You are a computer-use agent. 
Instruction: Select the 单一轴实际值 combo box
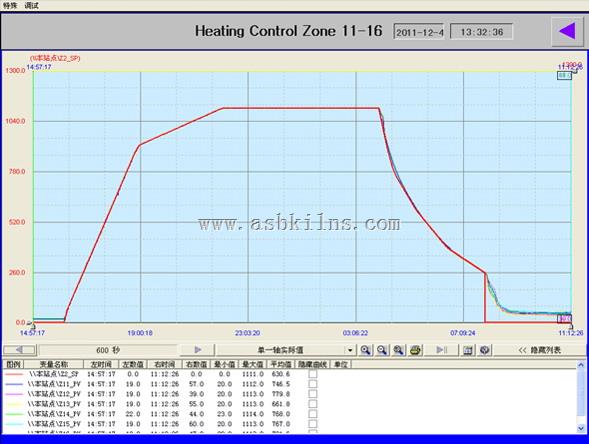pos(285,350)
